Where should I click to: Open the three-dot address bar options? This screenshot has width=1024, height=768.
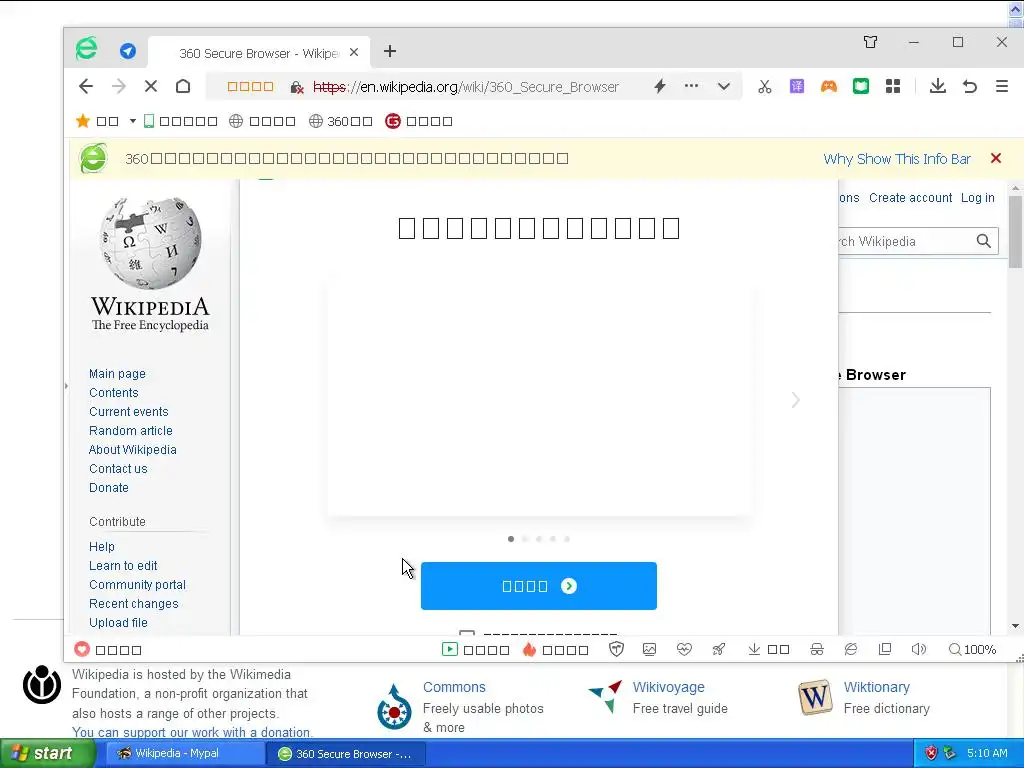(x=692, y=86)
